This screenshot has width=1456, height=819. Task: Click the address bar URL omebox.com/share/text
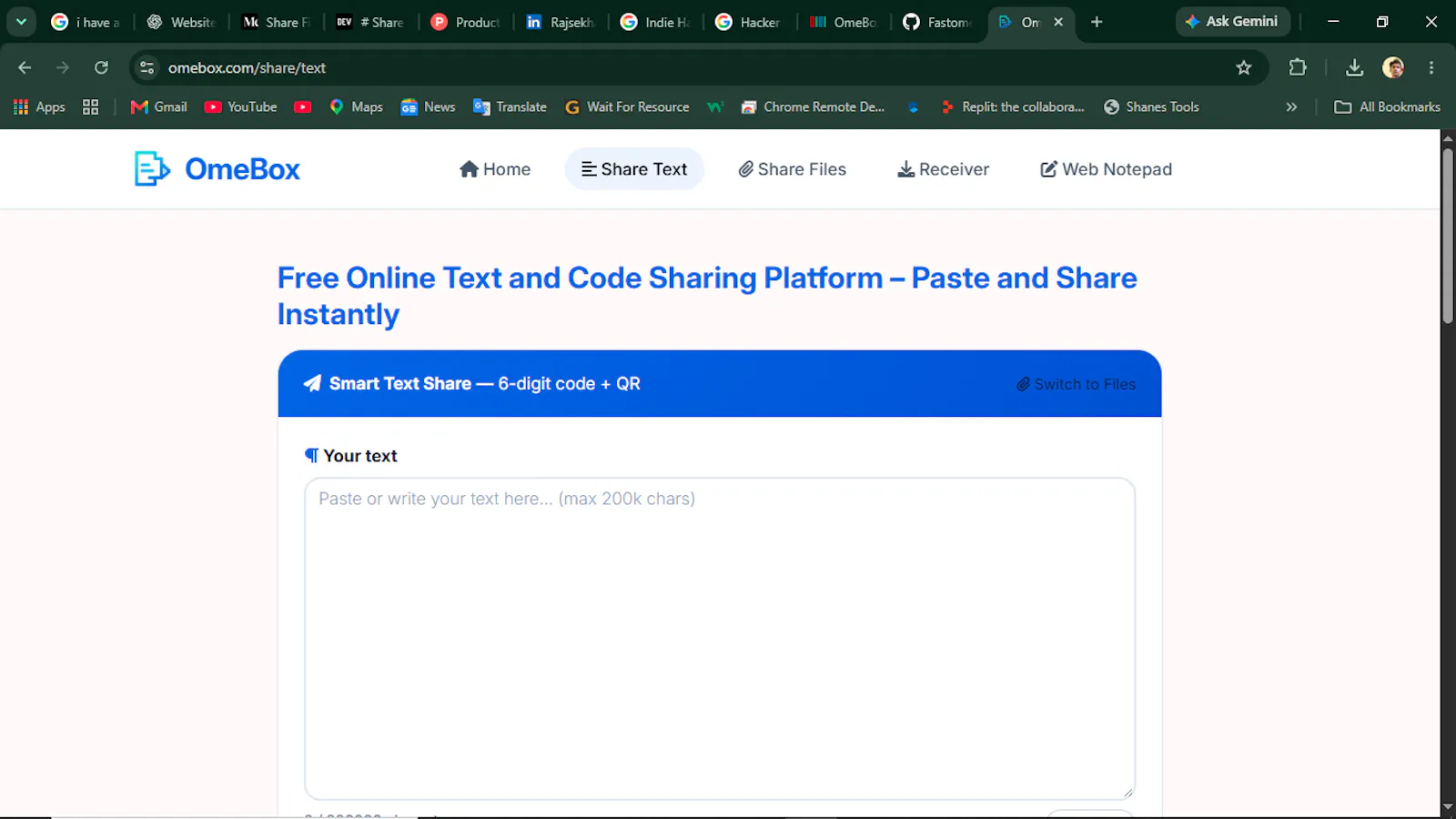[x=247, y=67]
